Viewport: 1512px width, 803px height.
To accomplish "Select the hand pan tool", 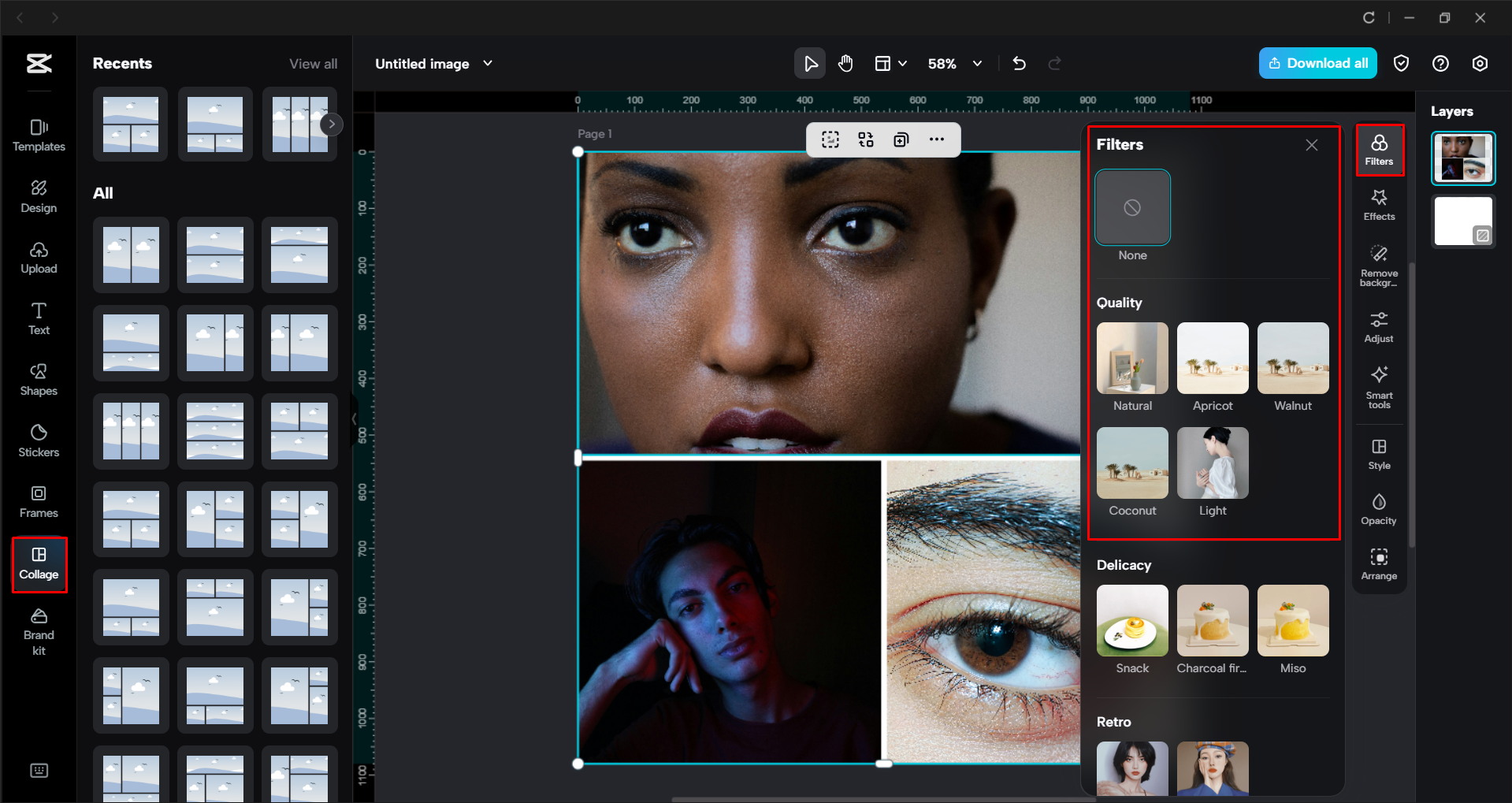I will 845,64.
